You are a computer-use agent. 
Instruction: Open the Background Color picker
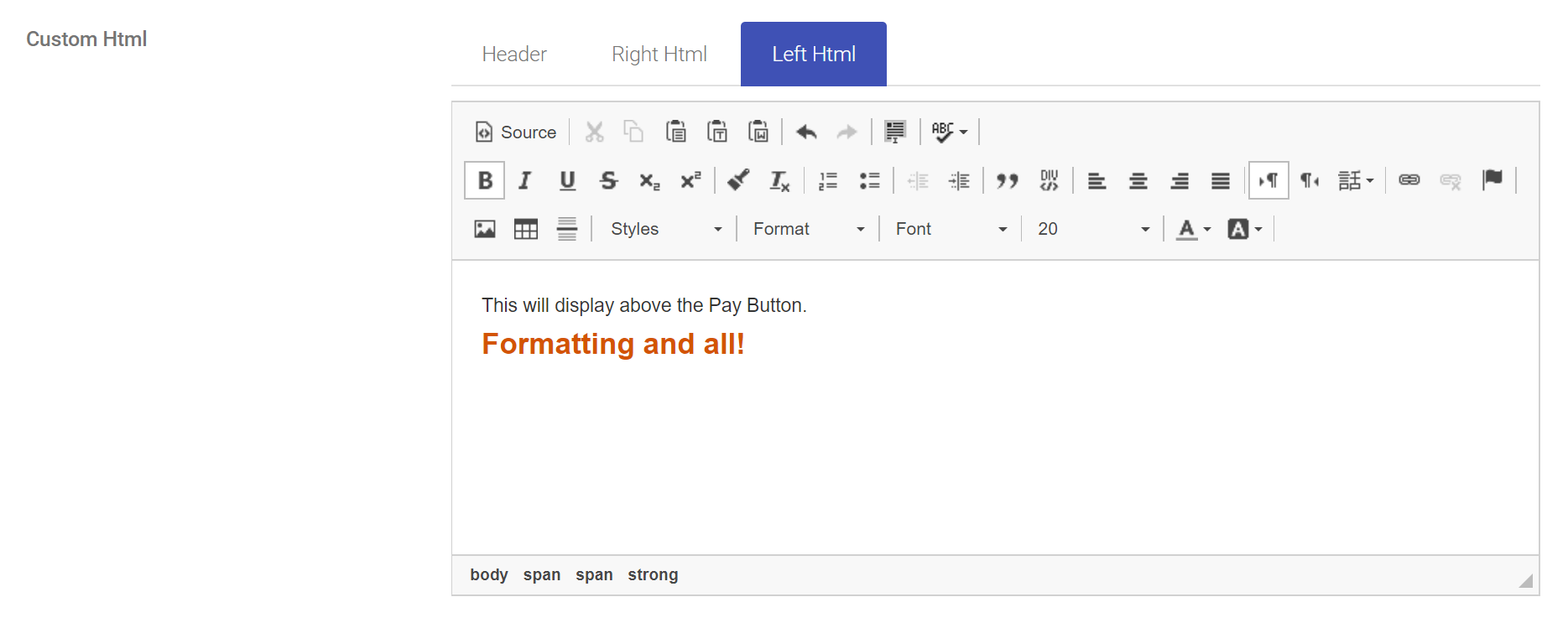pos(1245,229)
